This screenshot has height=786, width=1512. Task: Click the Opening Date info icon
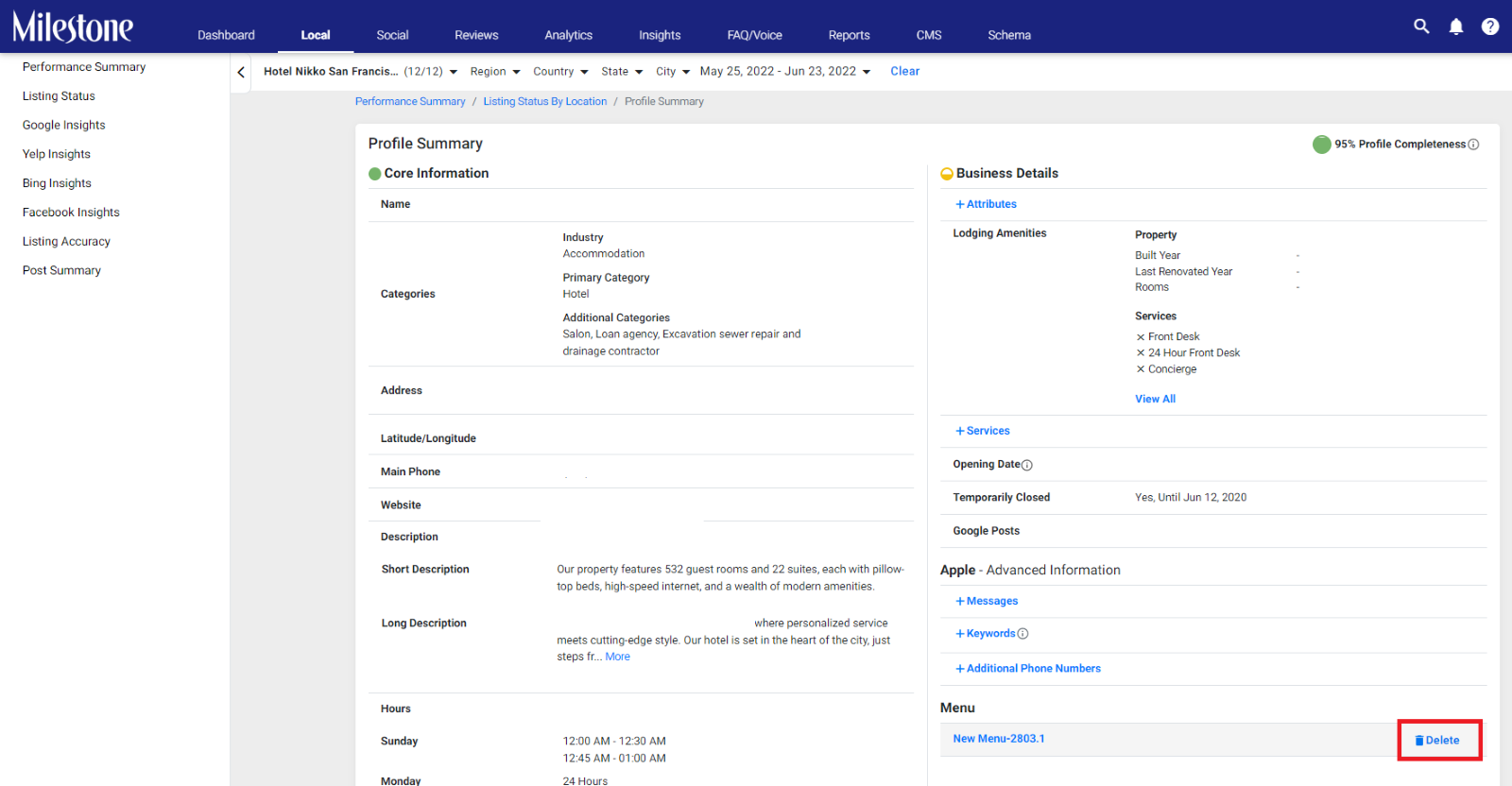pyautogui.click(x=1027, y=465)
